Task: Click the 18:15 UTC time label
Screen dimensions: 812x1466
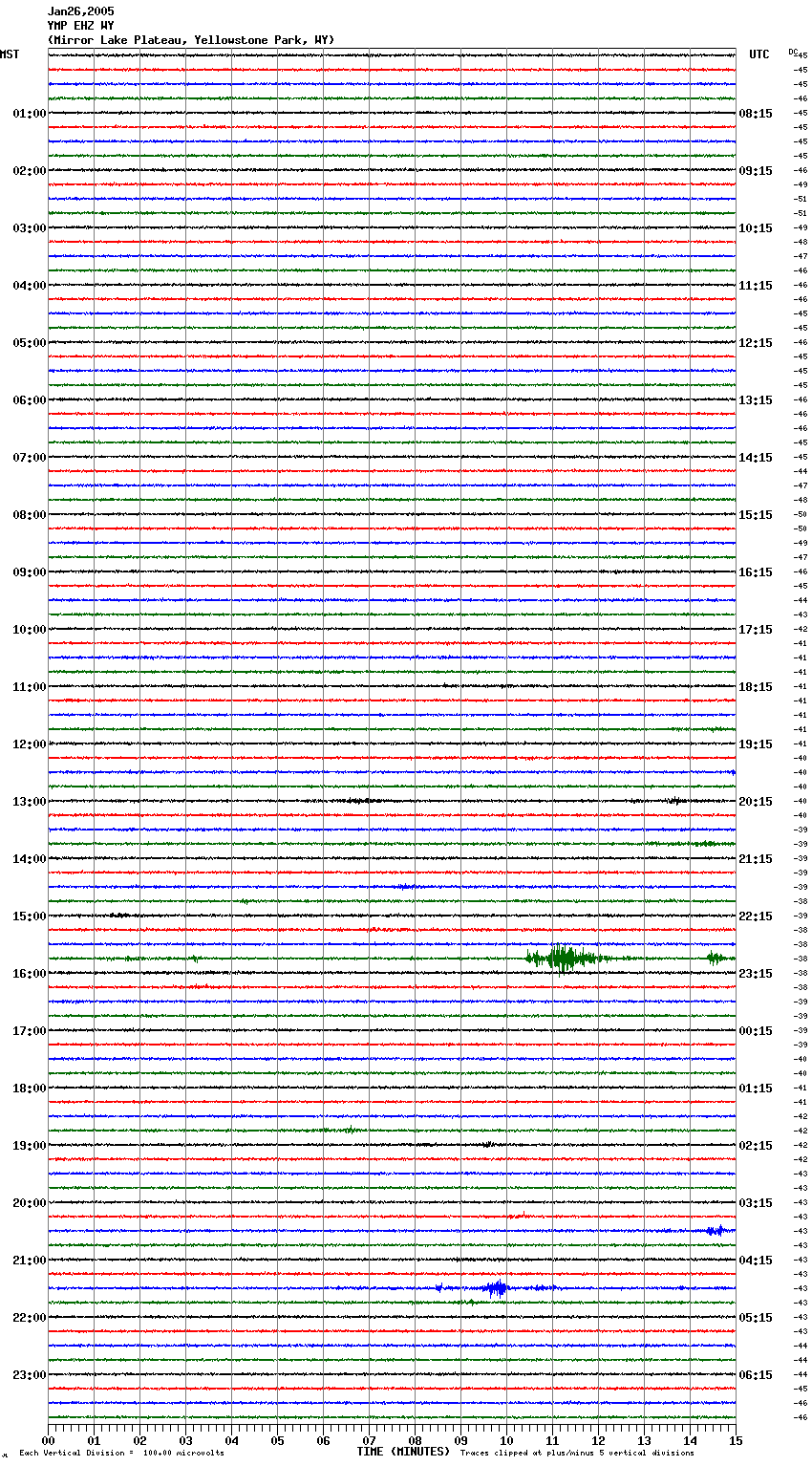Action: pyautogui.click(x=756, y=687)
